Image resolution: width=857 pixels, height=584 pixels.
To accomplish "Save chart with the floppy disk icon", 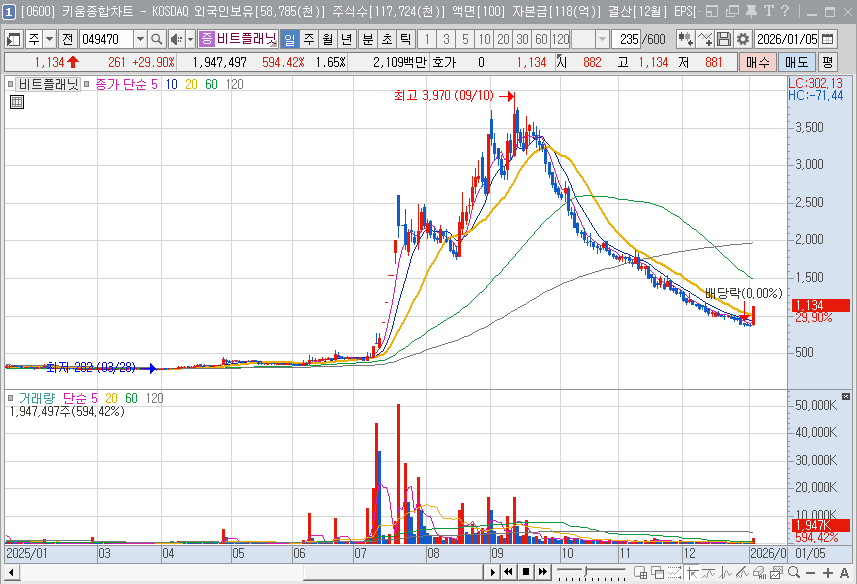I will (x=724, y=39).
